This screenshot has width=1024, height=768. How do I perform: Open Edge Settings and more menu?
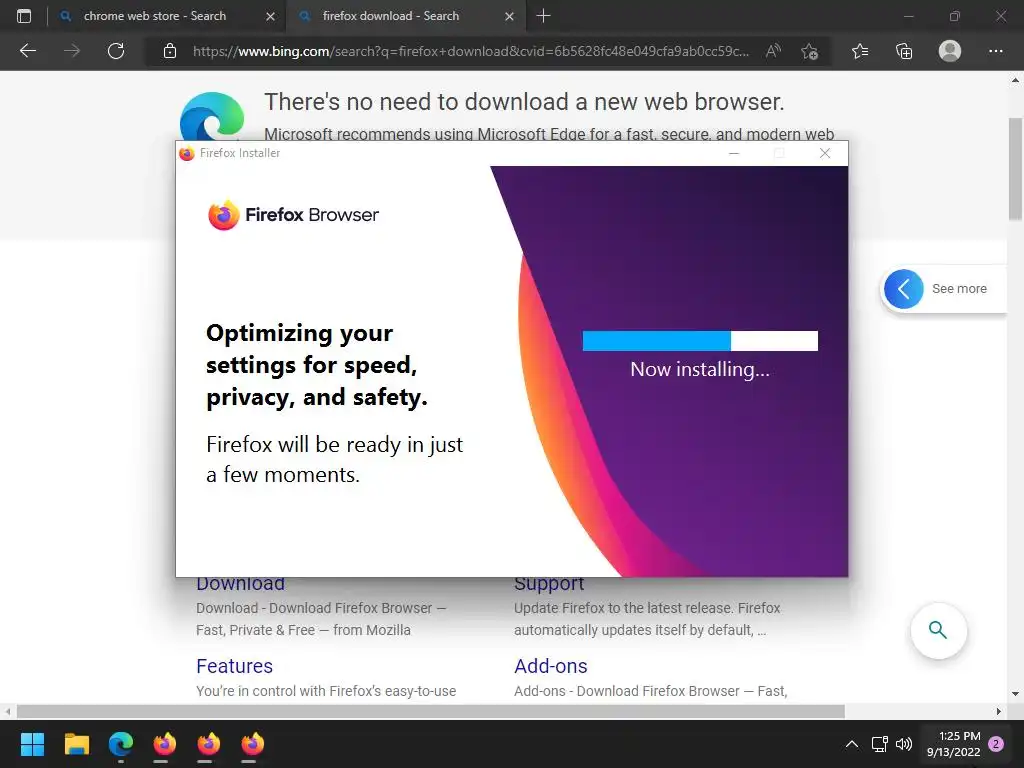[995, 51]
